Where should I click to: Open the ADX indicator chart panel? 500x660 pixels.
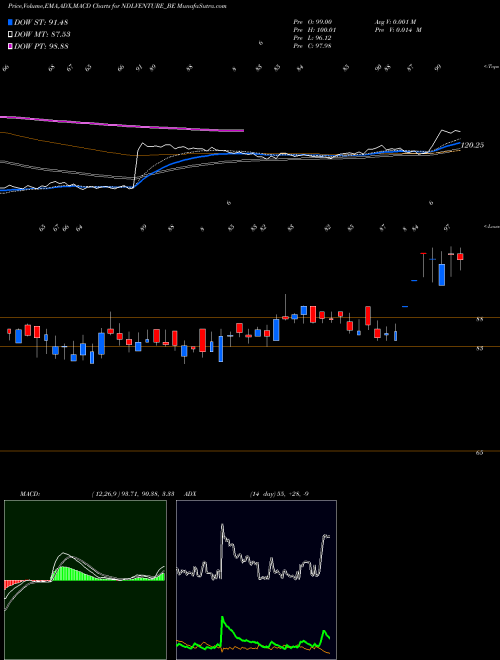(x=256, y=580)
